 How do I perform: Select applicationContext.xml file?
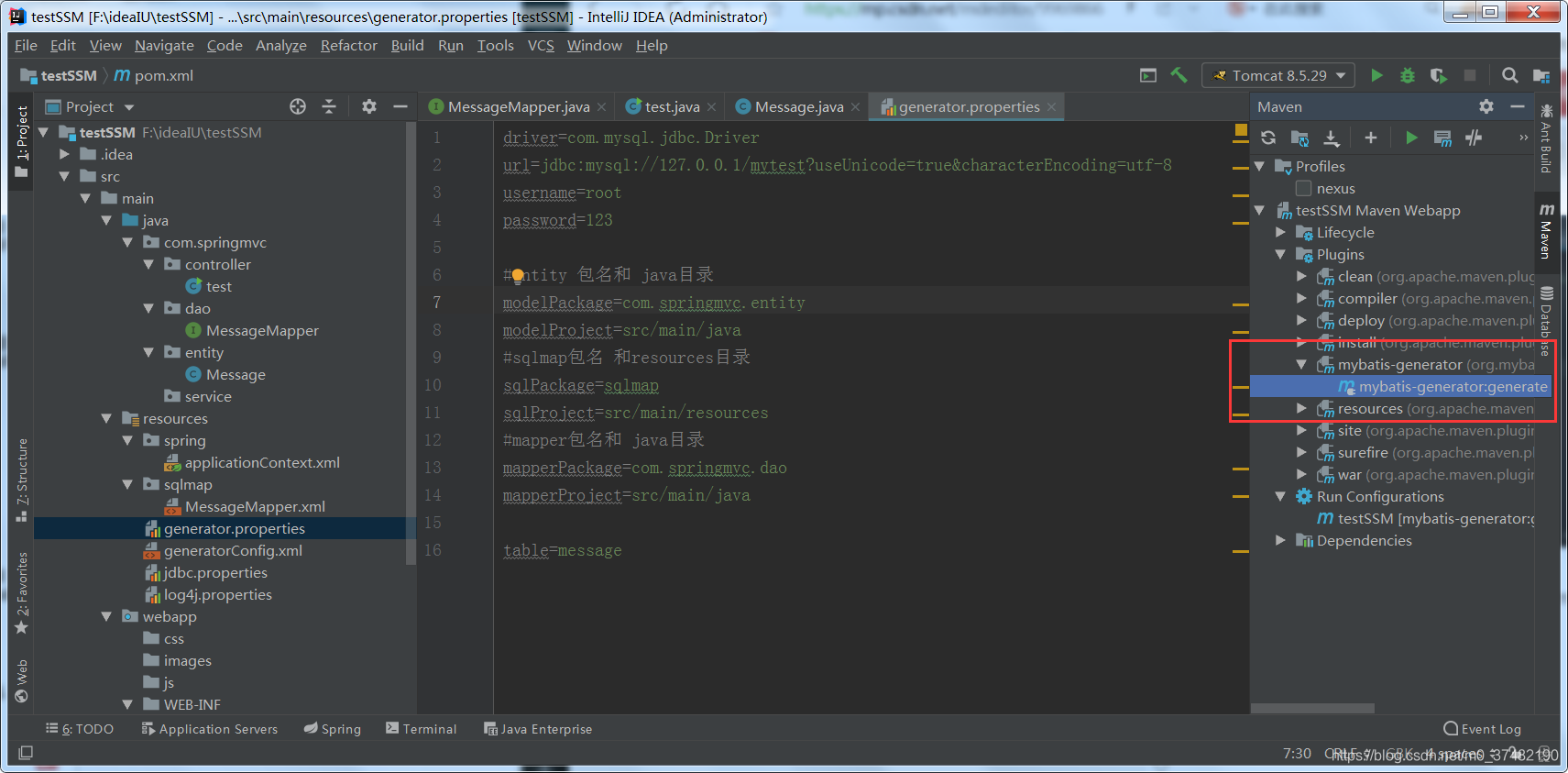click(x=262, y=462)
